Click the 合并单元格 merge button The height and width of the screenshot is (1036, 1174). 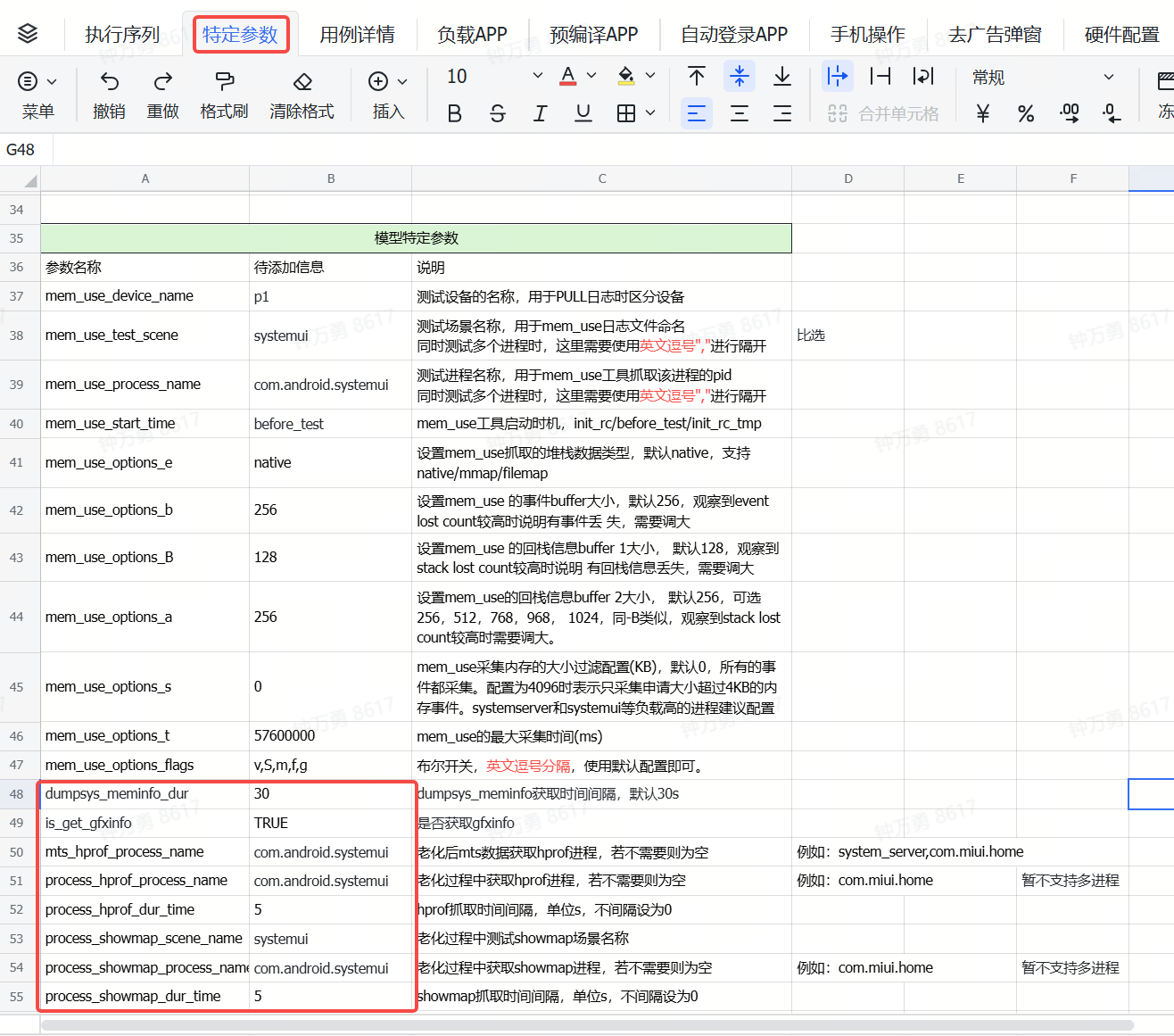(x=883, y=113)
